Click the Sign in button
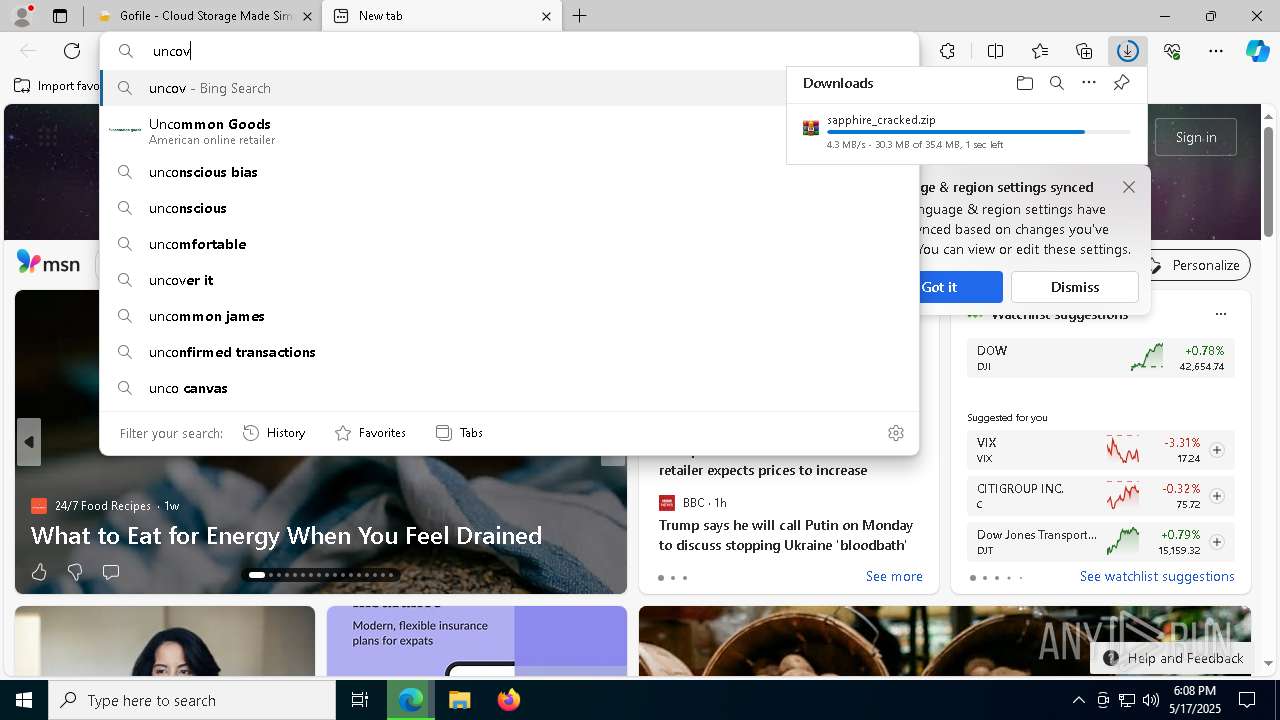The width and height of the screenshot is (1280, 720). click(1196, 137)
